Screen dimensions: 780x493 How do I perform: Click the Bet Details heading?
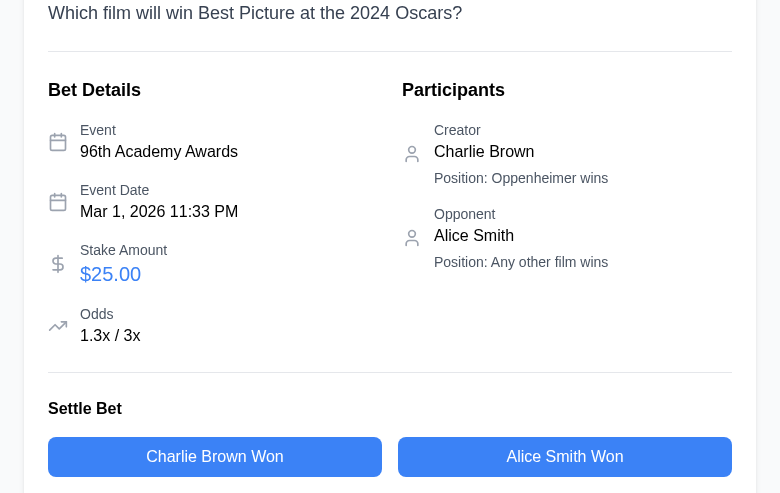[x=94, y=90]
